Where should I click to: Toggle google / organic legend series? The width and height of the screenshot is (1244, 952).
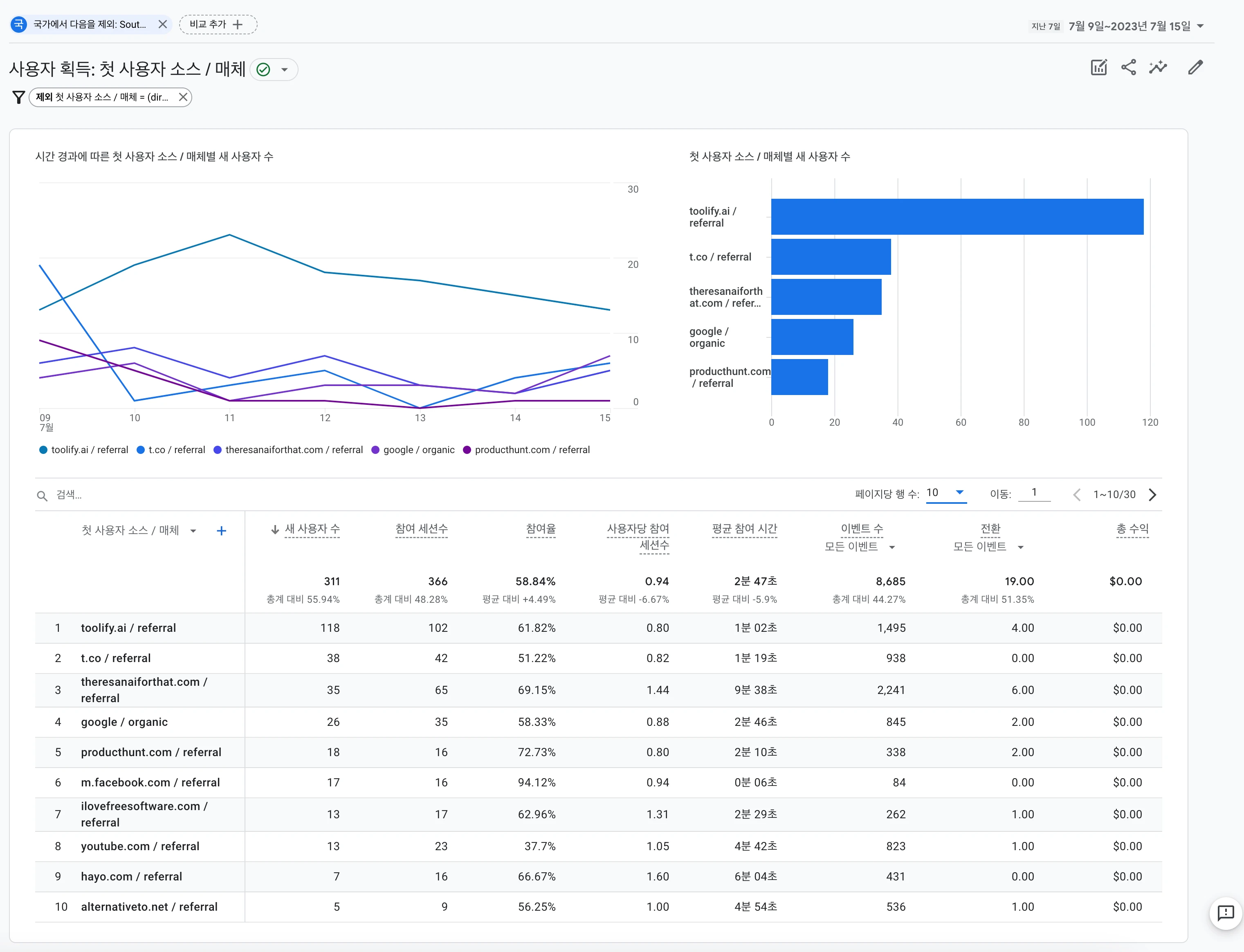tap(413, 450)
